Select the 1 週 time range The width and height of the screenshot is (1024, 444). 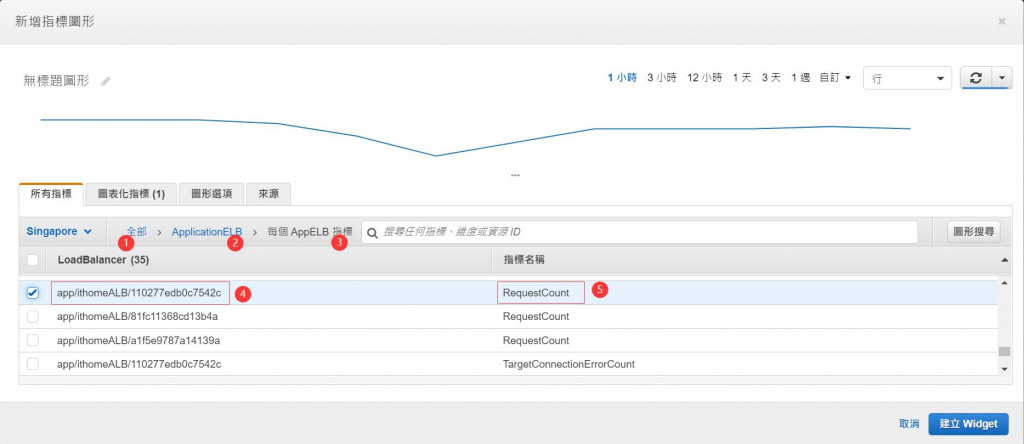pyautogui.click(x=801, y=78)
